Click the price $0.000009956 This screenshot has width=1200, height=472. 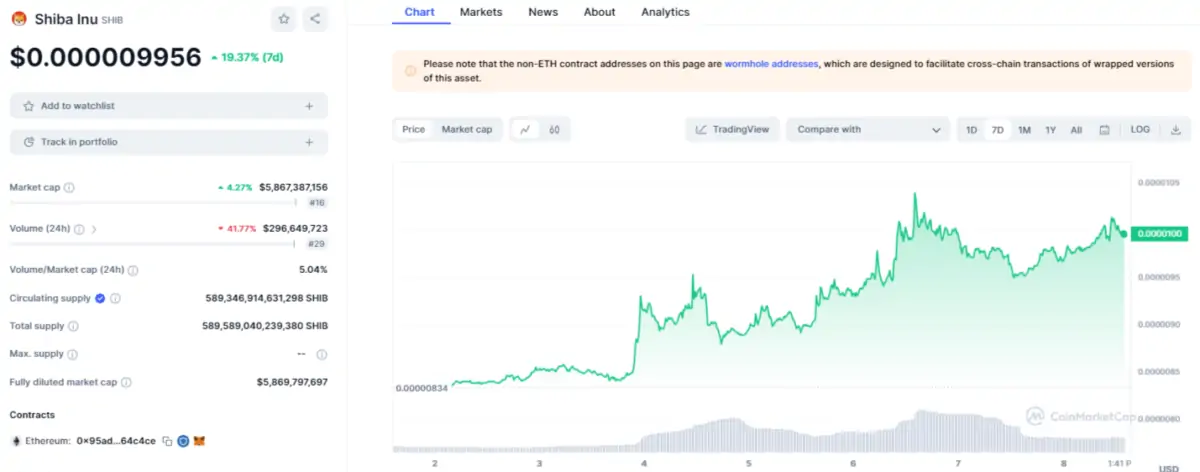click(x=106, y=58)
